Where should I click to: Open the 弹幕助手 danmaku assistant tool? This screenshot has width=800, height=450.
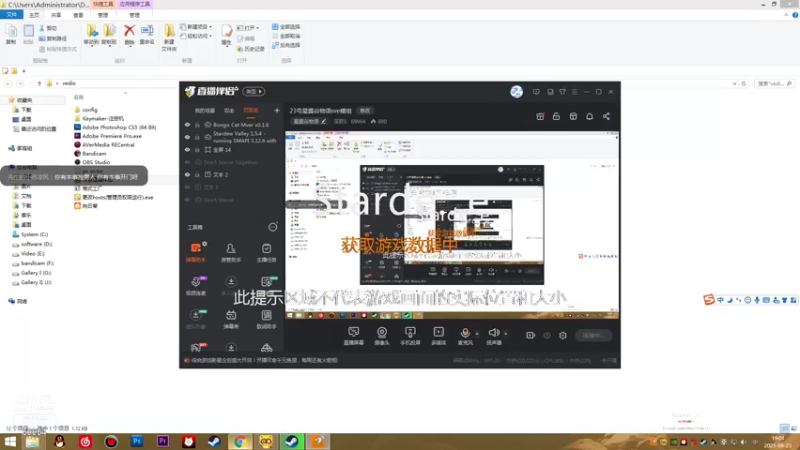click(x=196, y=252)
